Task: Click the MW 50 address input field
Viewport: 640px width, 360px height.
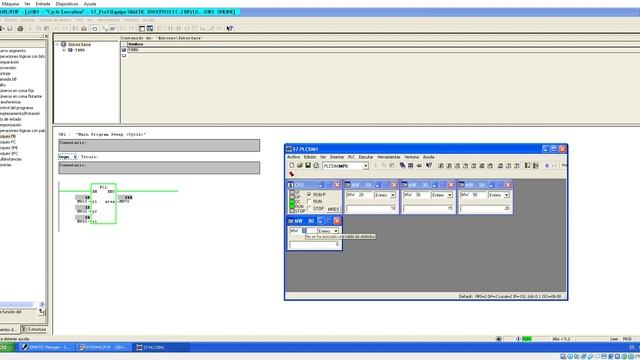Action: [x=473, y=195]
